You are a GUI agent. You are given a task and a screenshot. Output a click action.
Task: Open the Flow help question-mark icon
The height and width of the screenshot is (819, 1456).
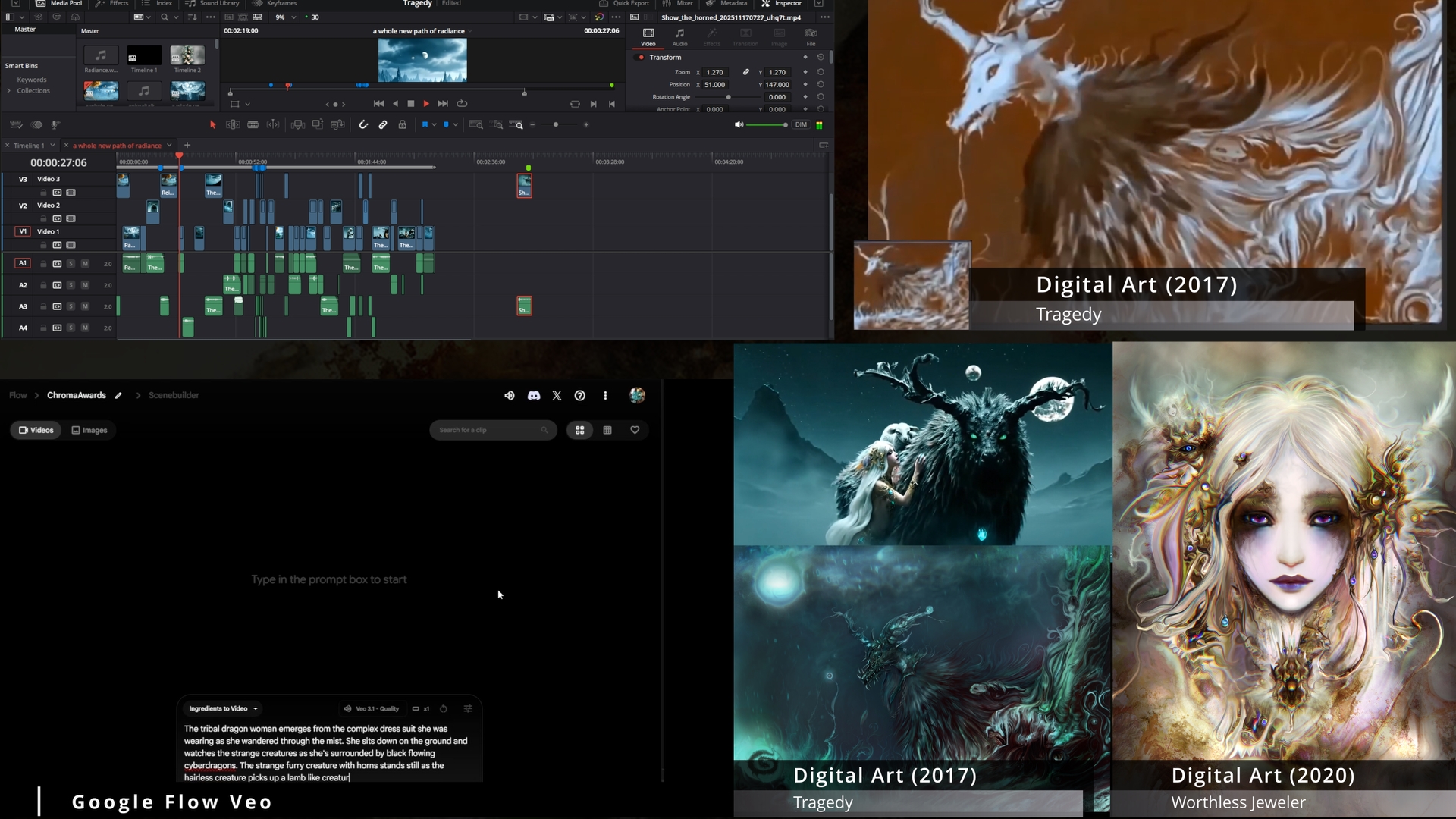(580, 395)
